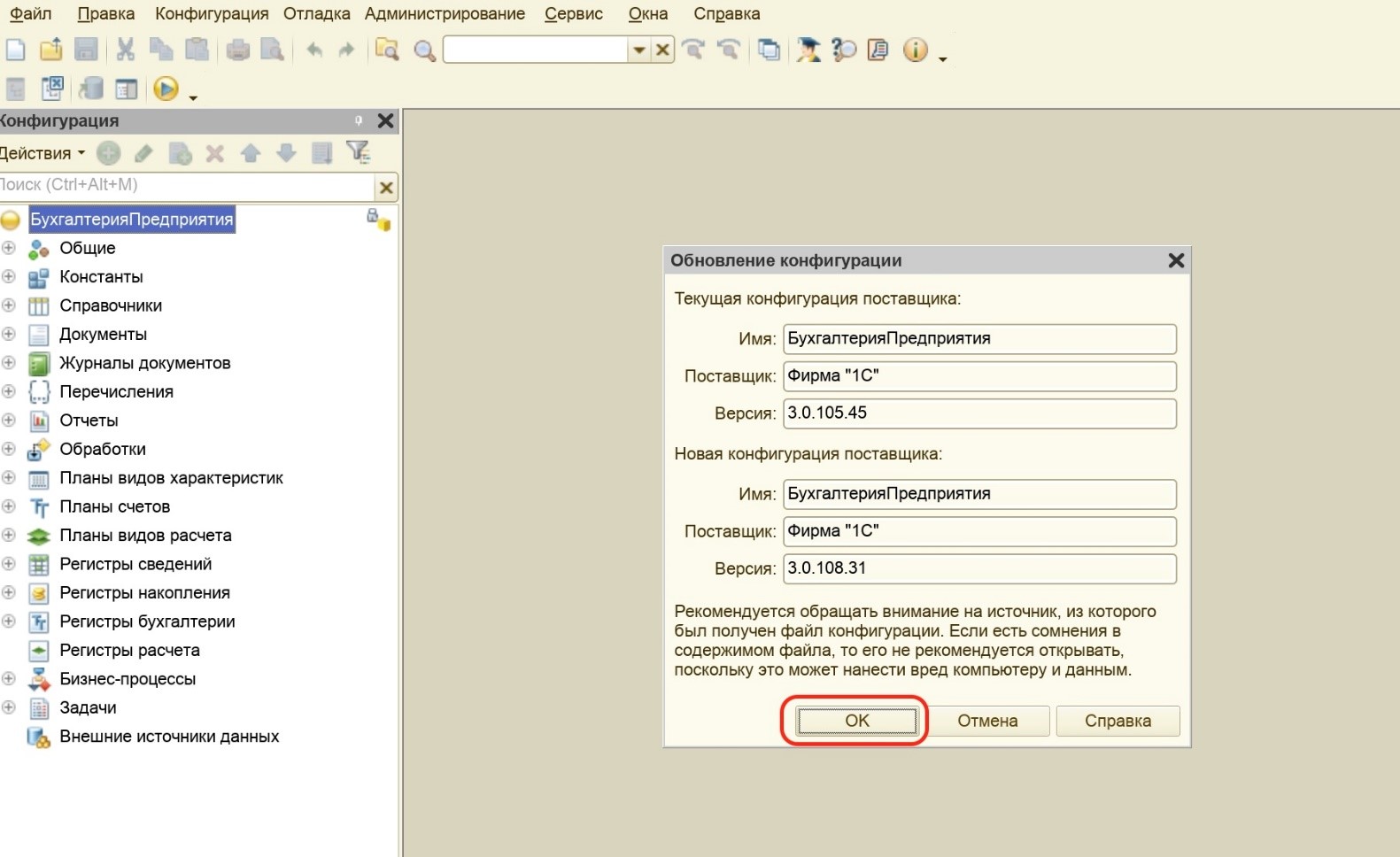Select the БухгалтерияПредприятия root node
The image size is (1400, 857).
pyautogui.click(x=132, y=220)
